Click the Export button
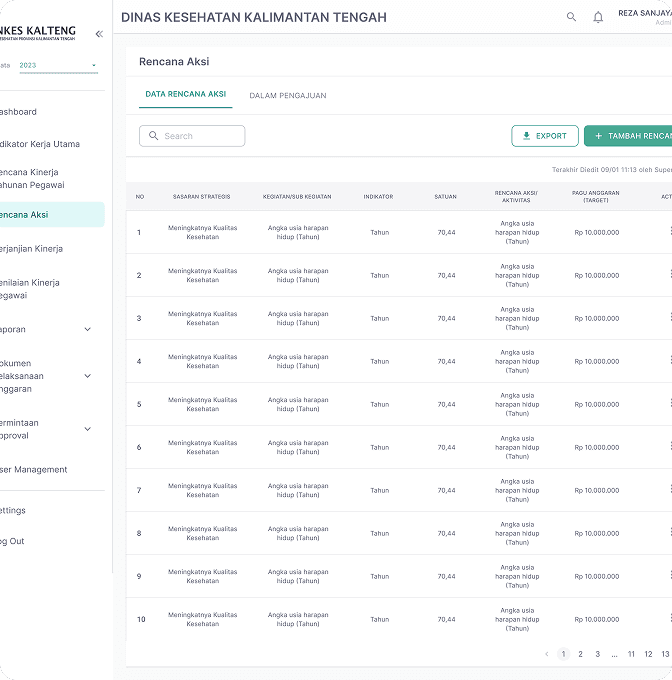The width and height of the screenshot is (672, 680). click(x=545, y=136)
